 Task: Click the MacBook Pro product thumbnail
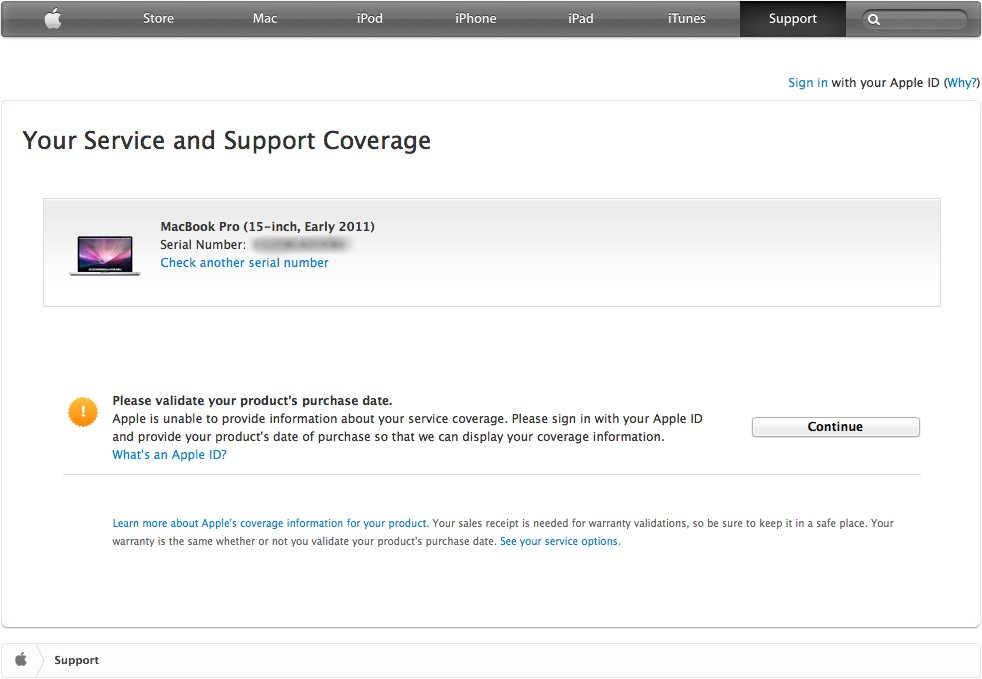(105, 256)
